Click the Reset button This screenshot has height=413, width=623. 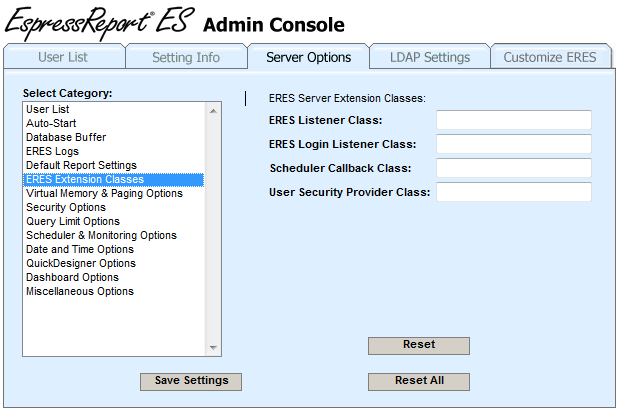[x=419, y=345]
